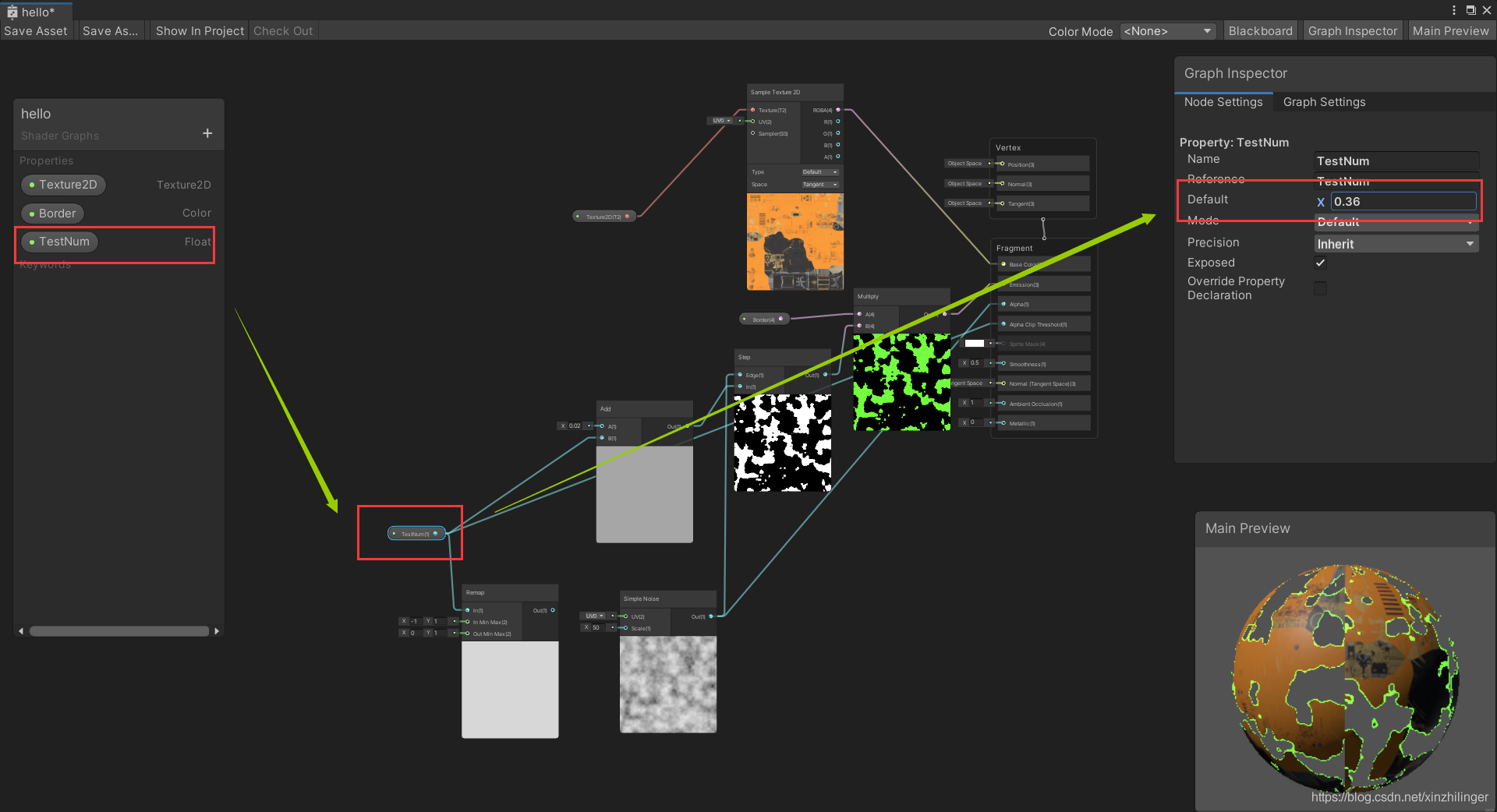Click Show In Project button
Screen dimensions: 1497x812
coord(200,31)
